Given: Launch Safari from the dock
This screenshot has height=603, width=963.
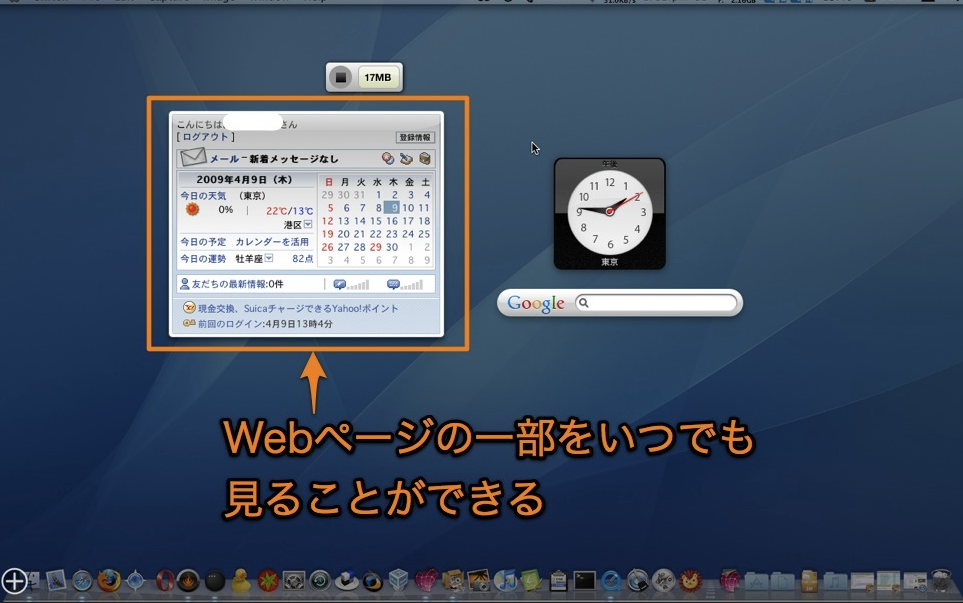Looking at the screenshot, I should tap(82, 581).
